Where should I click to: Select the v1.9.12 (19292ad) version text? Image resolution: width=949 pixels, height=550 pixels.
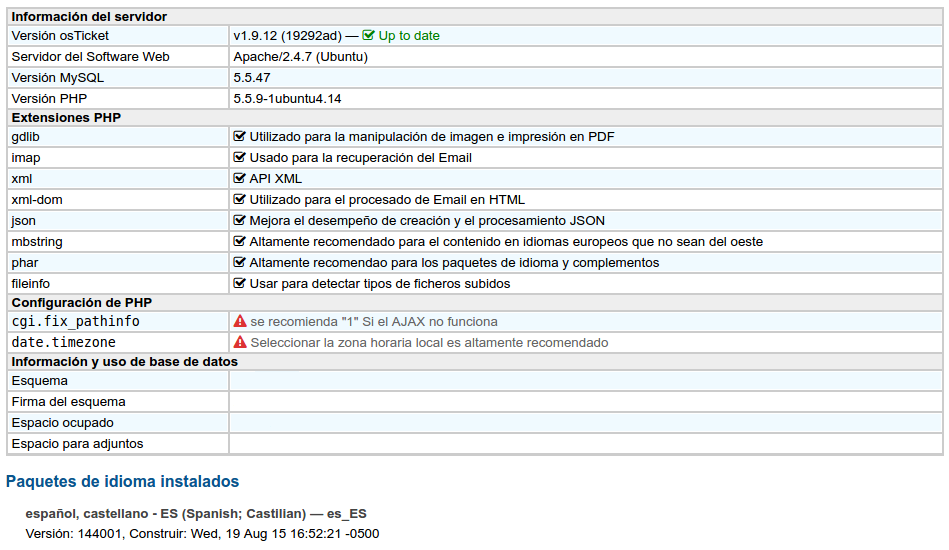pos(287,36)
